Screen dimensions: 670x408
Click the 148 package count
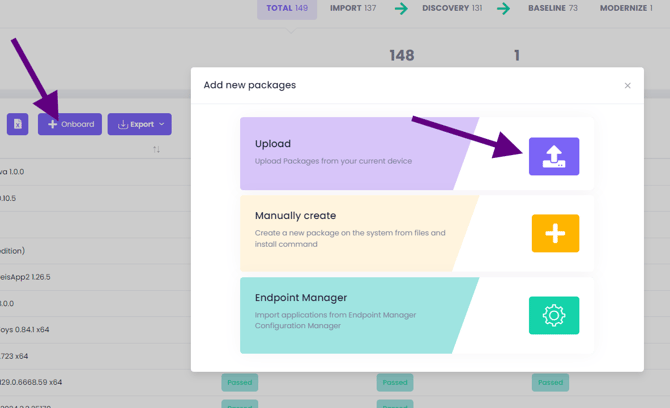(402, 56)
